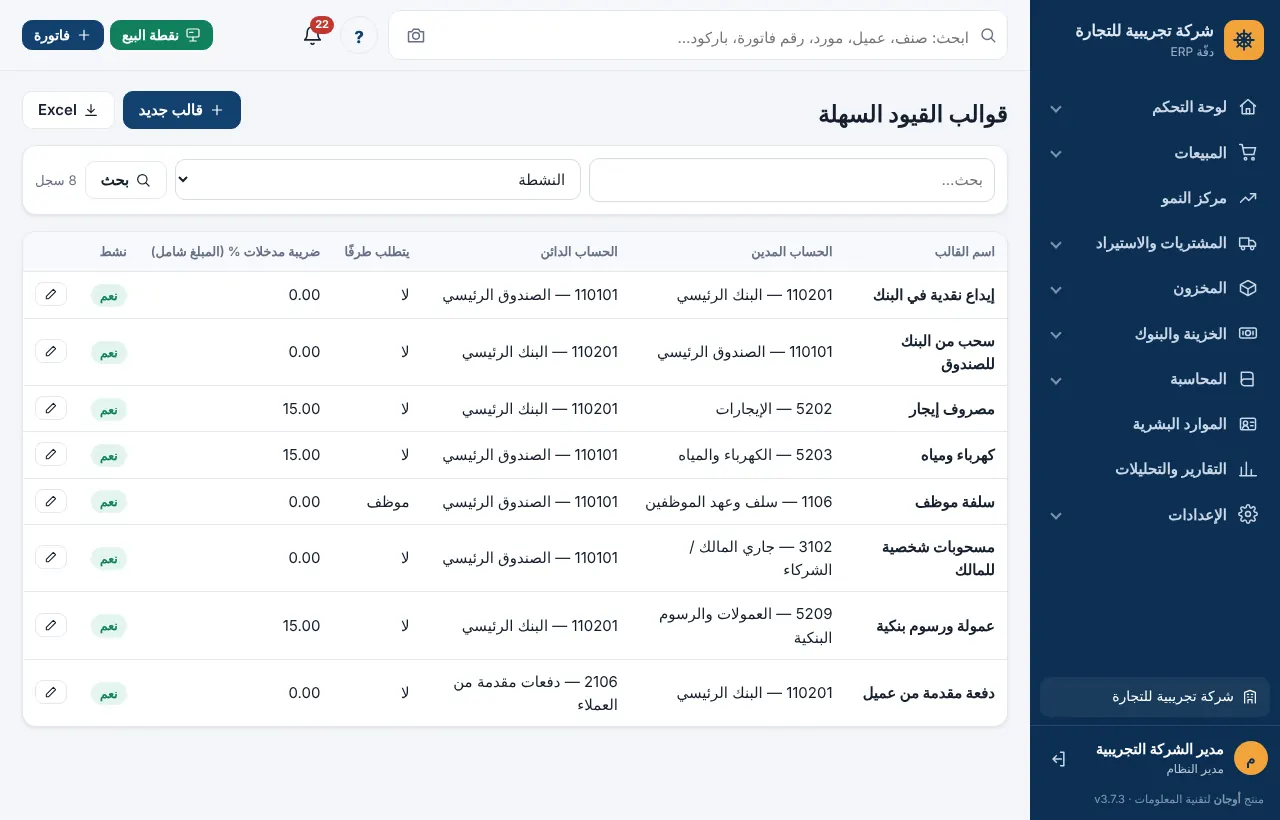This screenshot has width=1280, height=820.
Task: Sort by اسم القالب column header
Action: 964,251
